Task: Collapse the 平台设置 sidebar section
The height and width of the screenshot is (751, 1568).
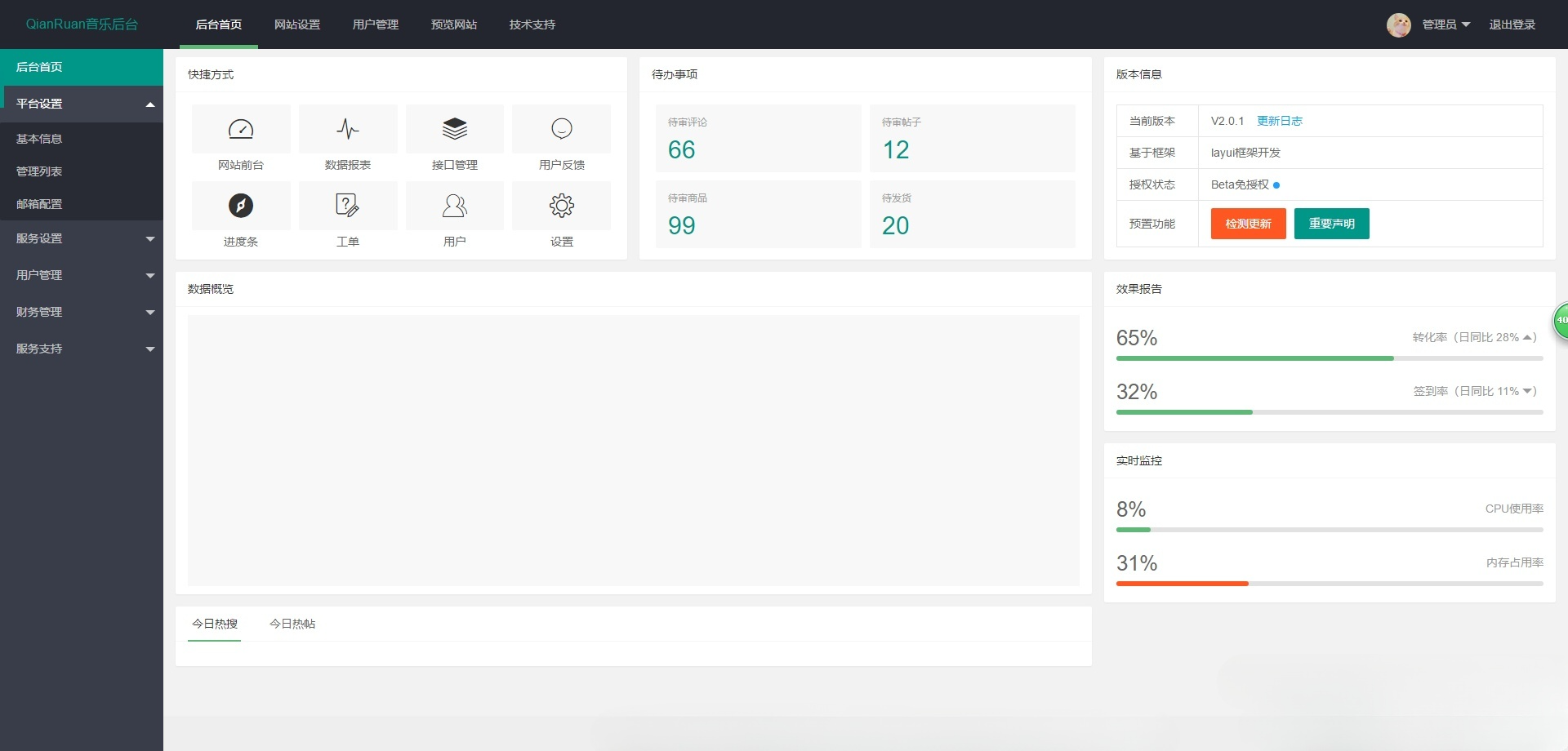Action: coord(82,104)
